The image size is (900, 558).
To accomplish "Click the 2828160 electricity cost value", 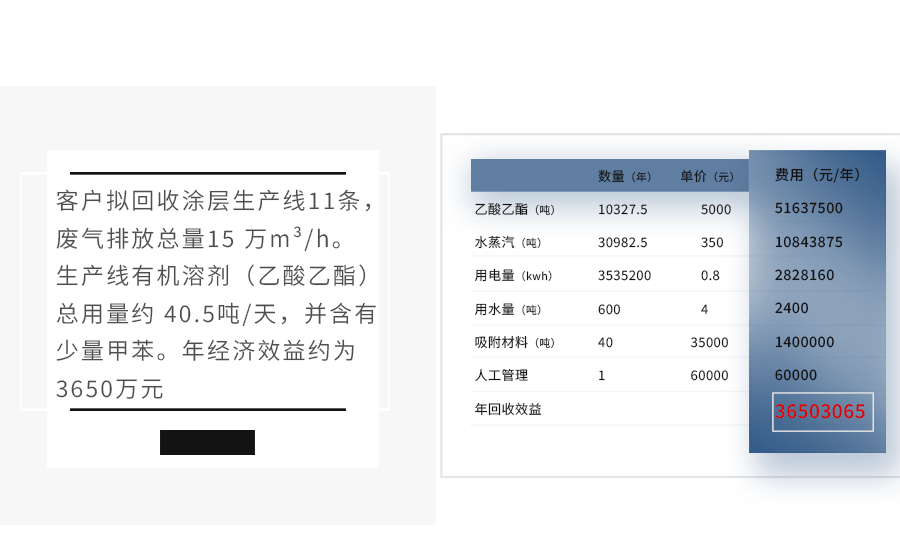I will tap(804, 275).
